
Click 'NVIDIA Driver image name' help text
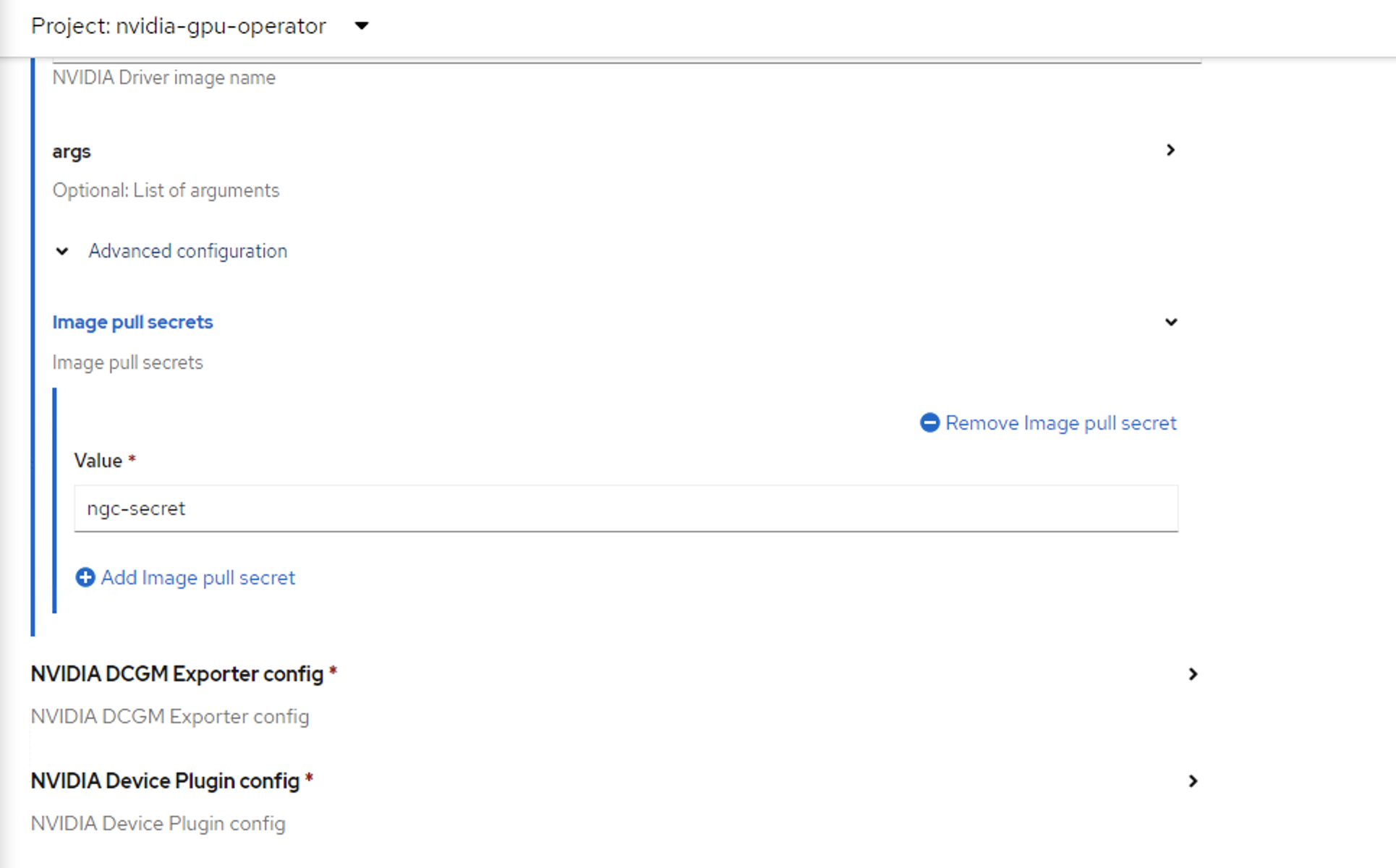click(x=163, y=77)
